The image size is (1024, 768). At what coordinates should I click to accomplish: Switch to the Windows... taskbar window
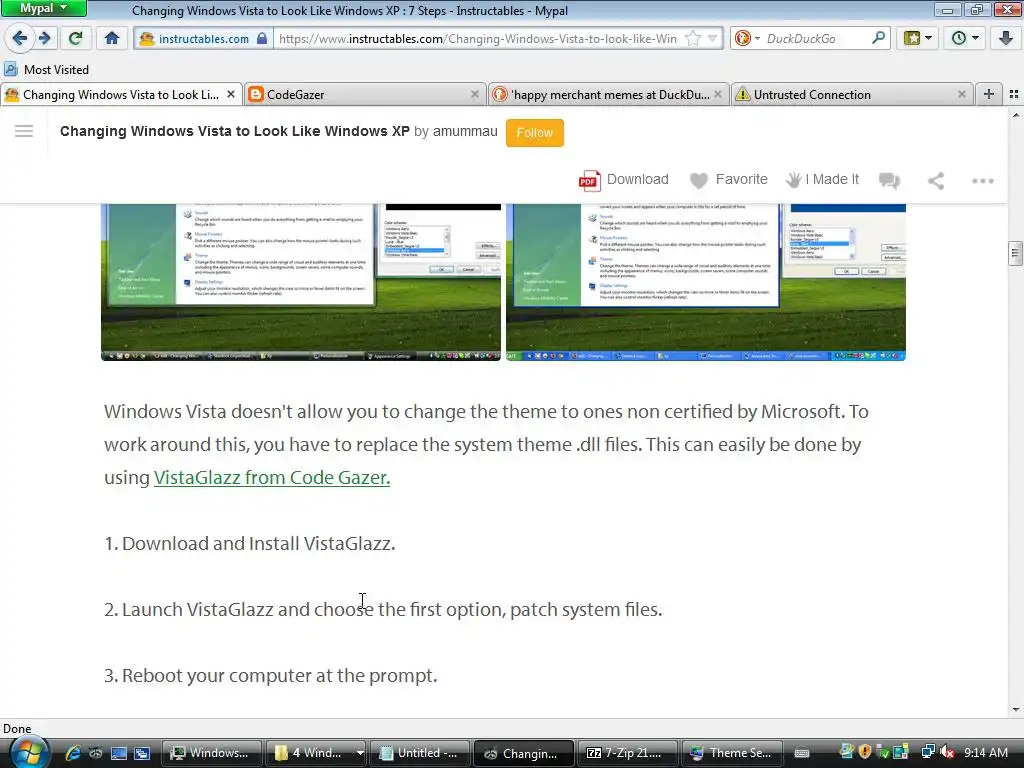tap(212, 753)
